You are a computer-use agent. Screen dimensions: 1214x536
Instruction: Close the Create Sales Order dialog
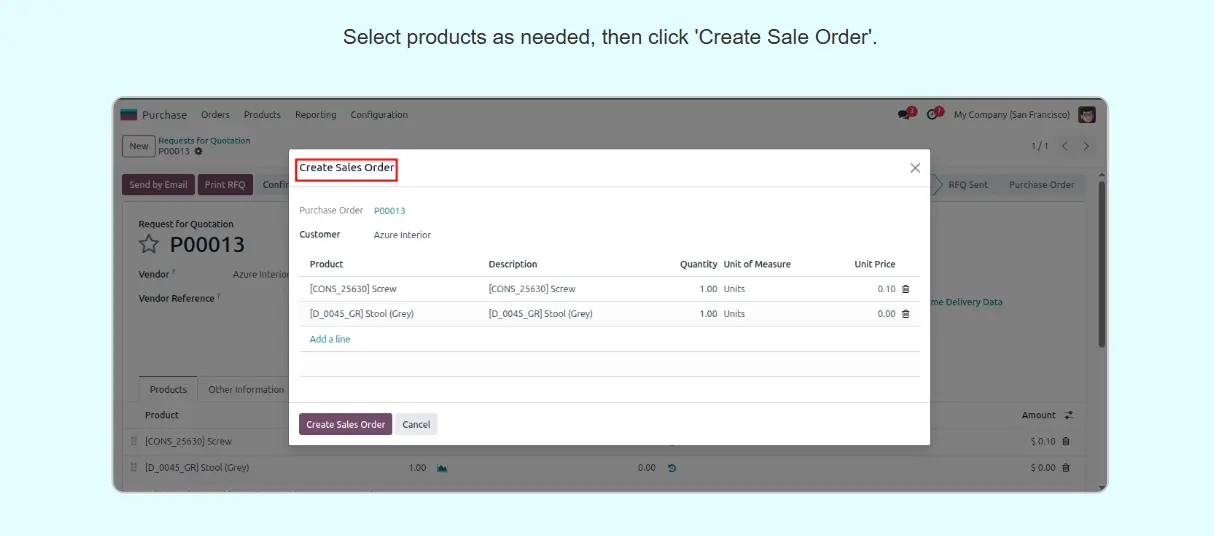(915, 168)
